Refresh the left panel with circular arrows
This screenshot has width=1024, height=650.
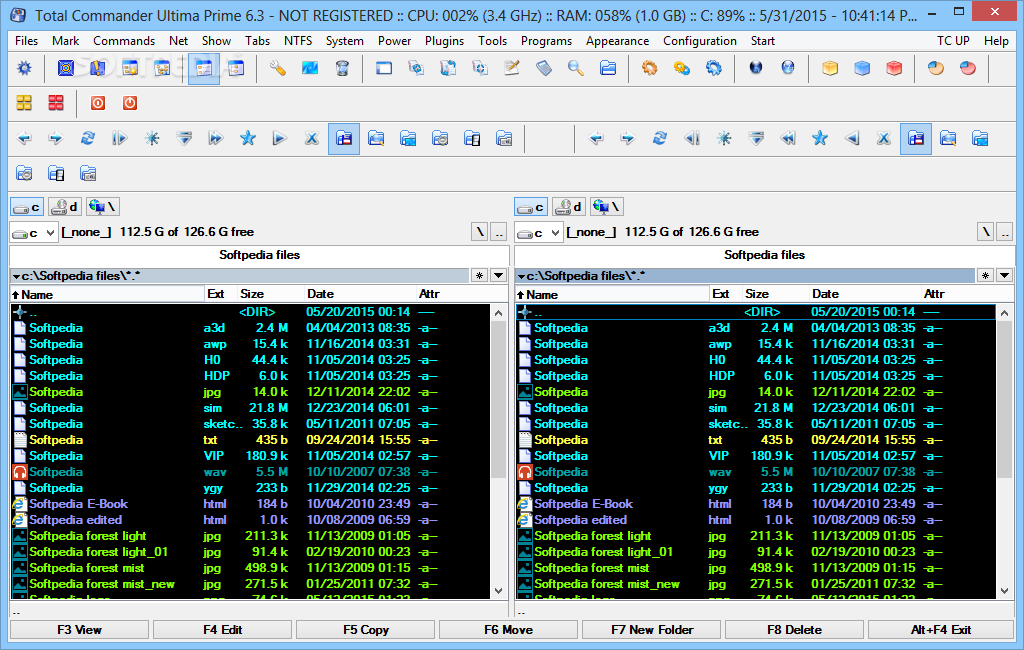[88, 138]
